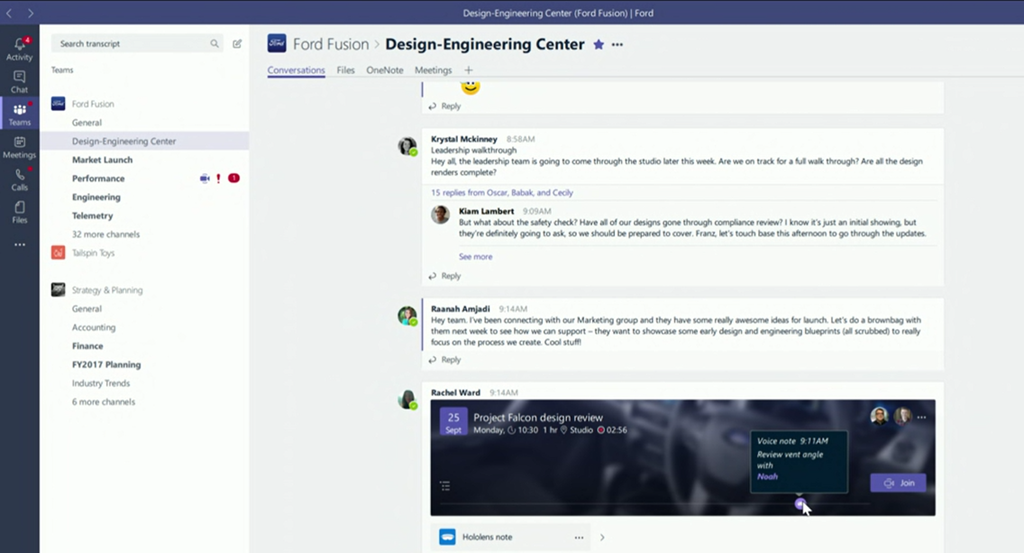Expand the 15 replies from Oscar, Babak, Cecily
The width and height of the screenshot is (1024, 553).
(502, 193)
